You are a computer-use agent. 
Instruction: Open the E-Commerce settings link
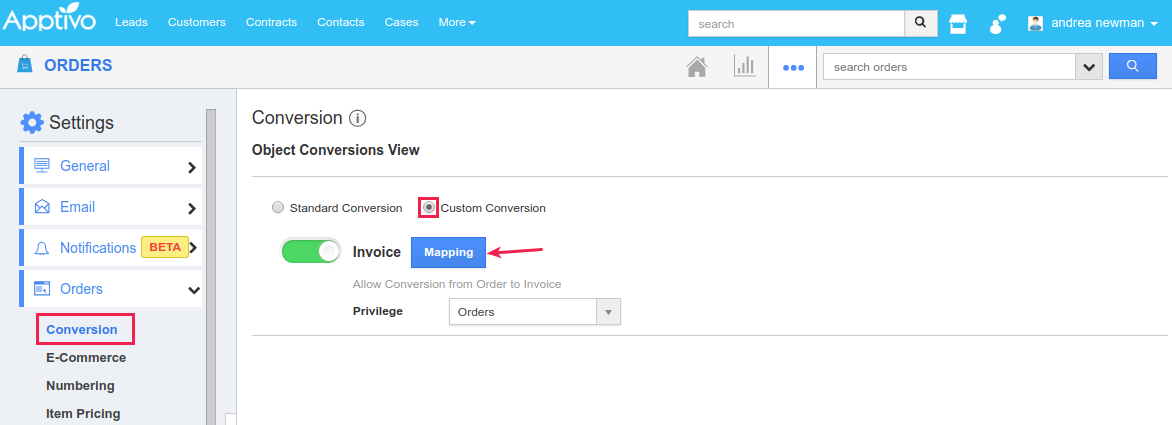tap(86, 357)
